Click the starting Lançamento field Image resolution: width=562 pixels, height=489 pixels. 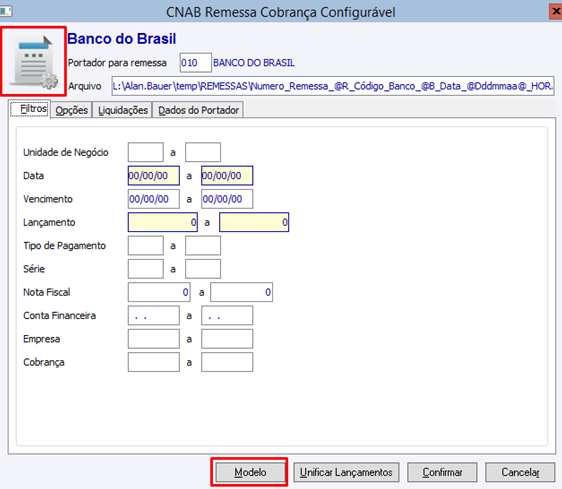163,222
